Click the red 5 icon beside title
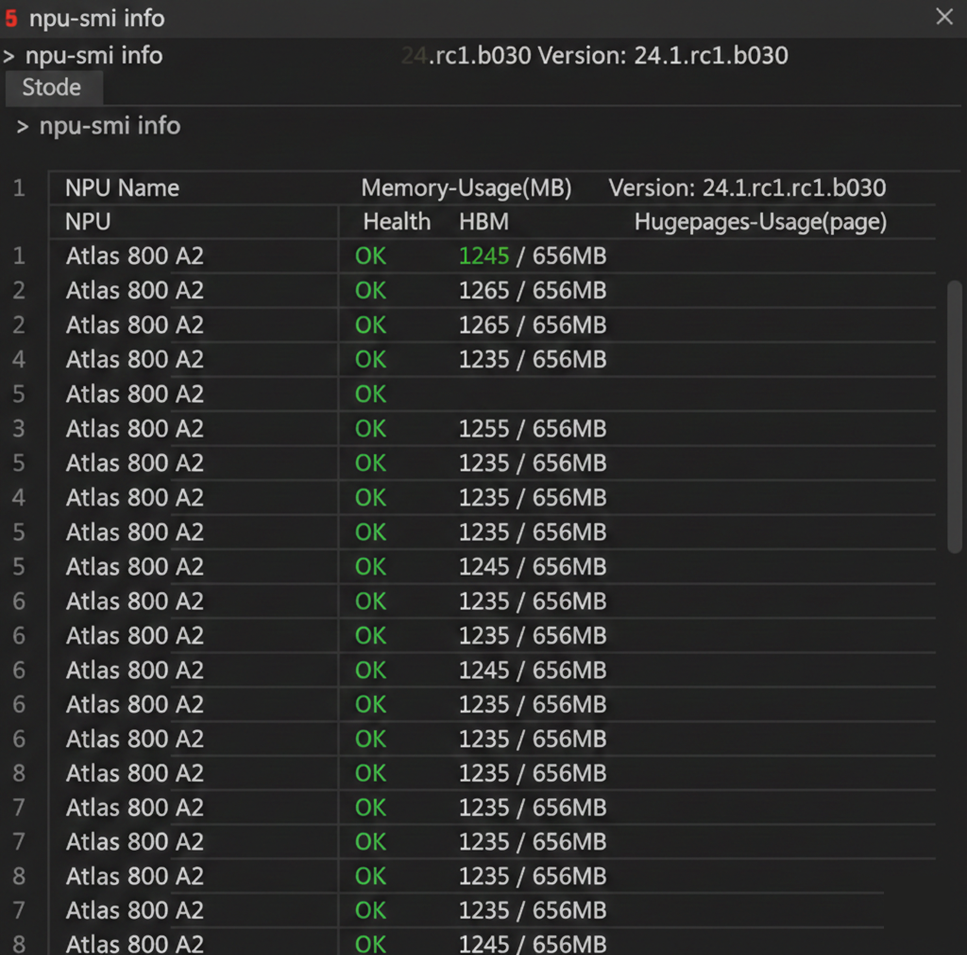The height and width of the screenshot is (955, 967). point(11,18)
